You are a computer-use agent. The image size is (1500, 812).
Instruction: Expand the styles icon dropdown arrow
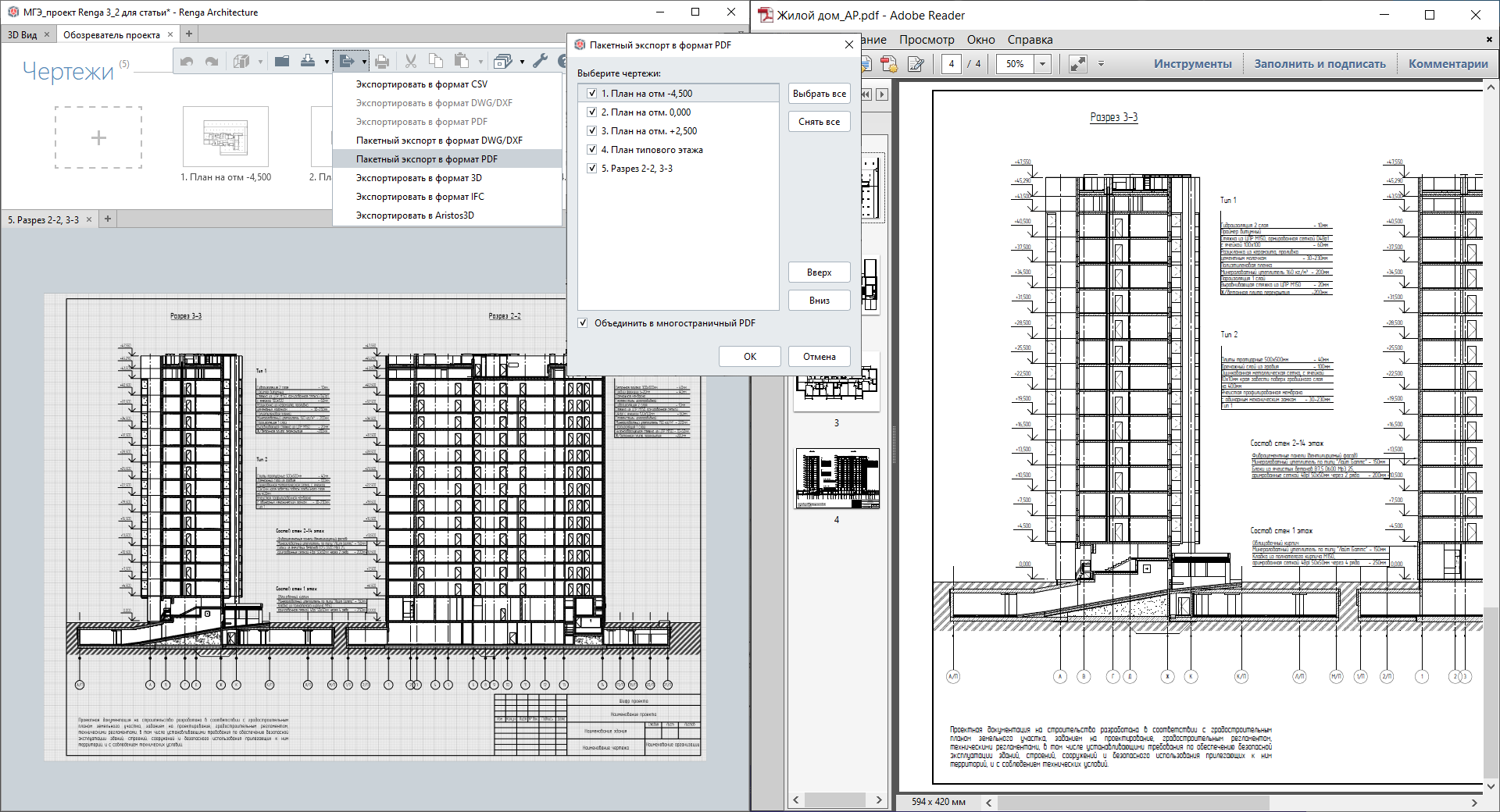point(522,62)
